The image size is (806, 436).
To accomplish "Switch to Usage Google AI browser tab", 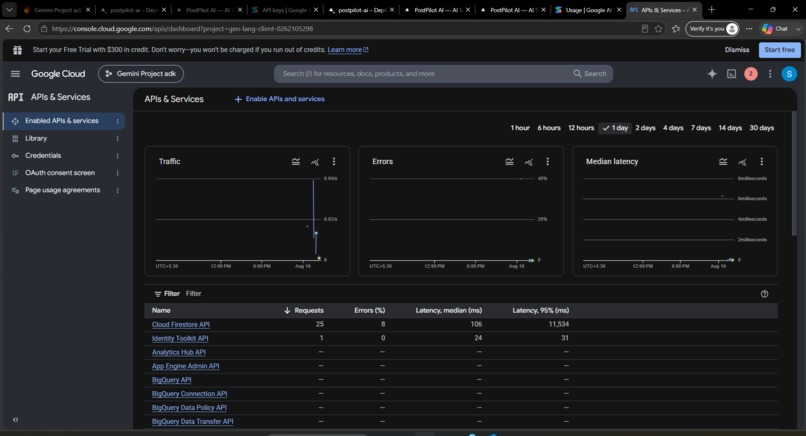I will pos(588,10).
